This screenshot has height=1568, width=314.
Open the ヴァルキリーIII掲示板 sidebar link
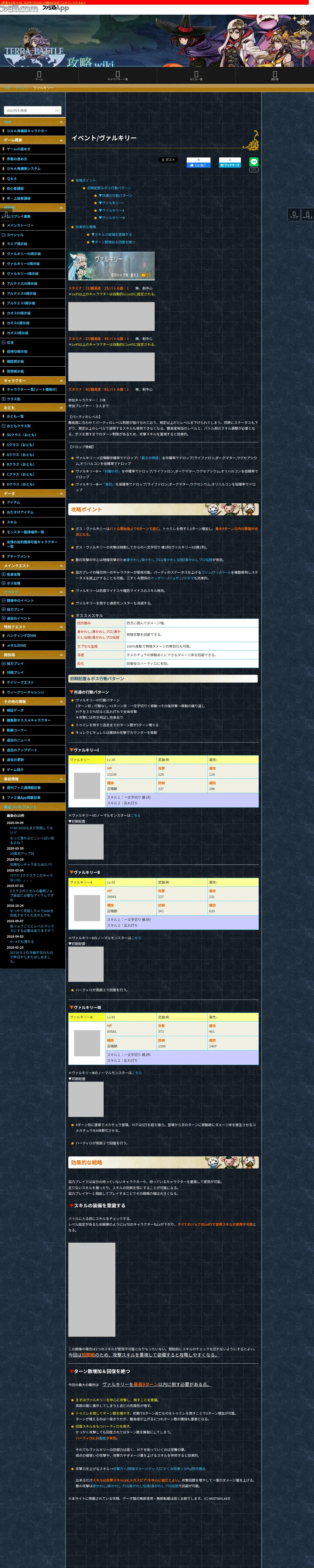click(24, 253)
